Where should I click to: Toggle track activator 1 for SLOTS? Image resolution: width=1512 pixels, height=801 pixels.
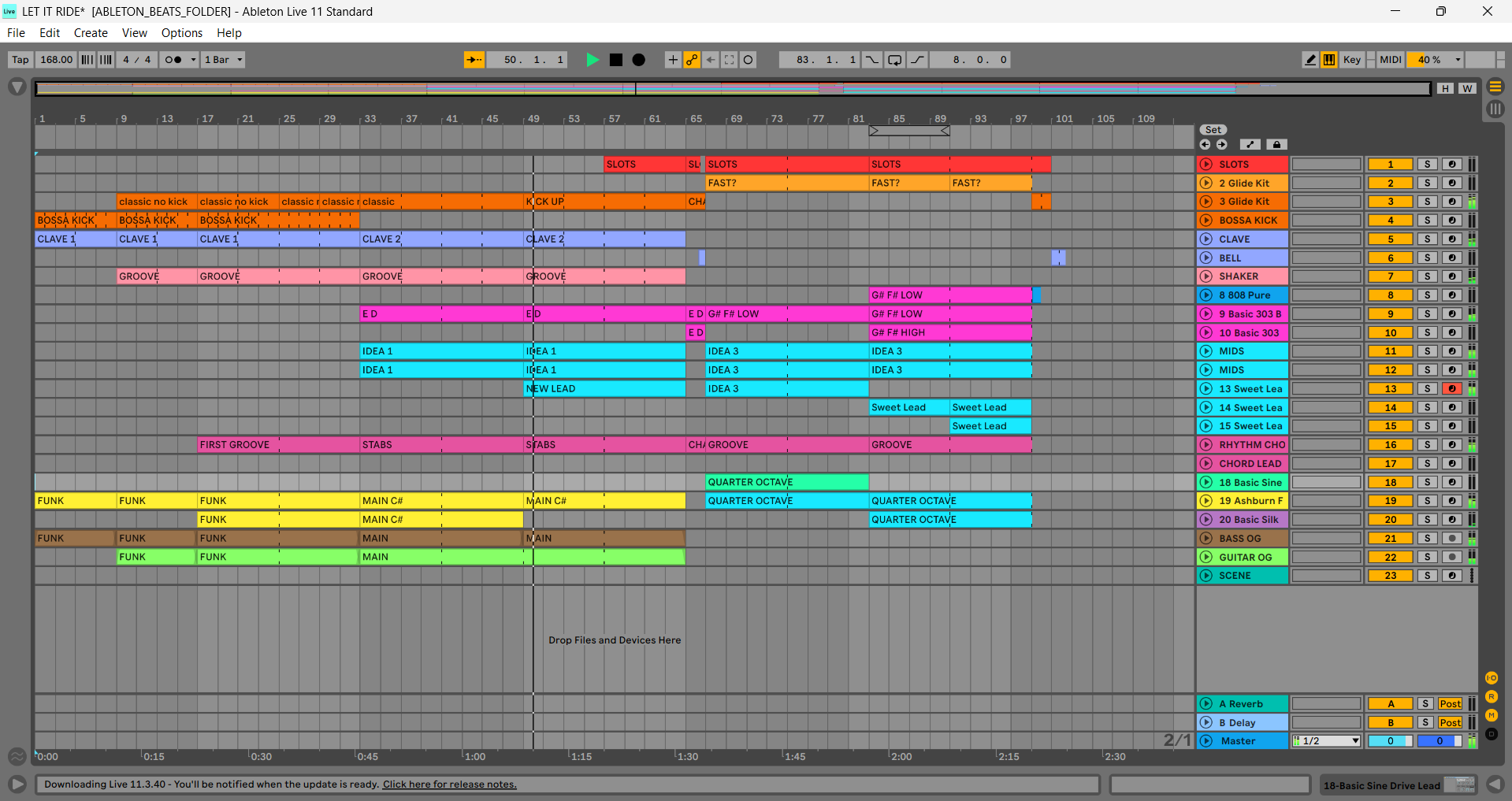point(1391,165)
